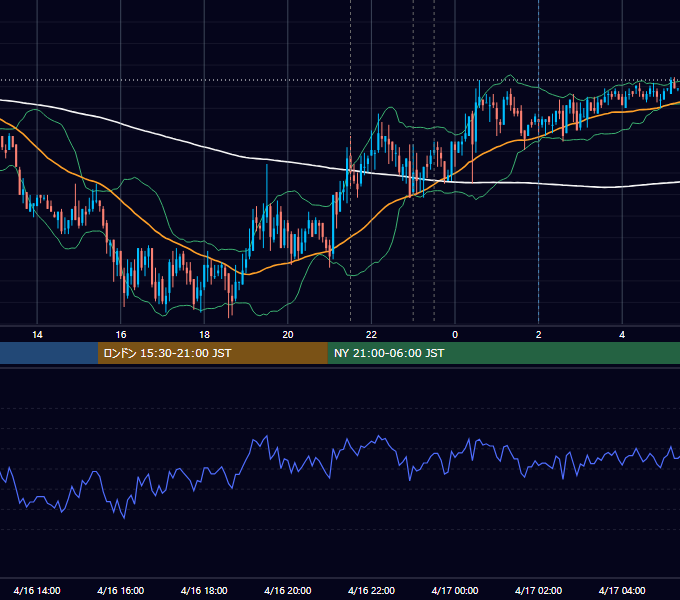The height and width of the screenshot is (600, 680).
Task: Click the 4/16 14:00 time label
Action: [x=37, y=590]
